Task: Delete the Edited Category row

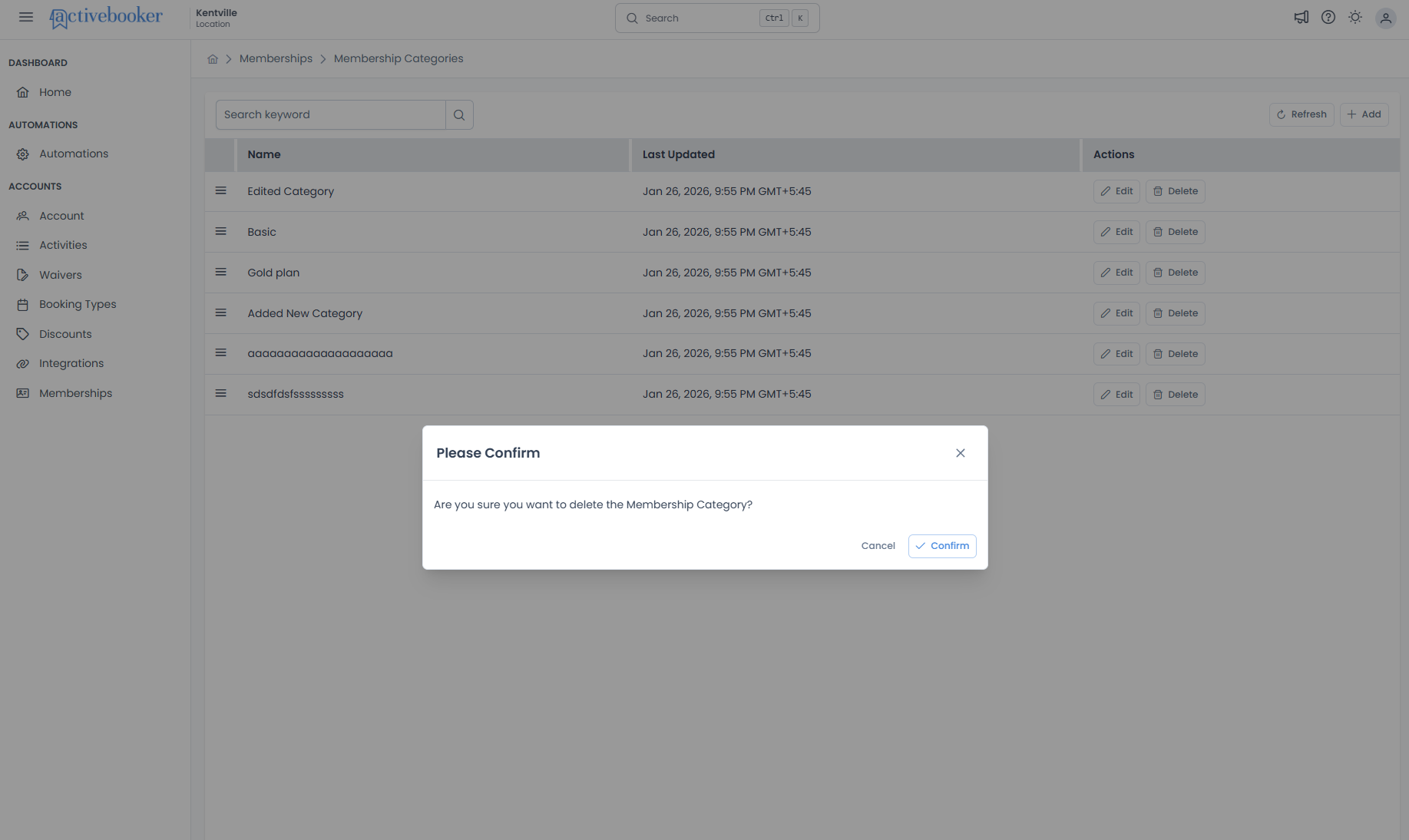Action: (x=1175, y=191)
